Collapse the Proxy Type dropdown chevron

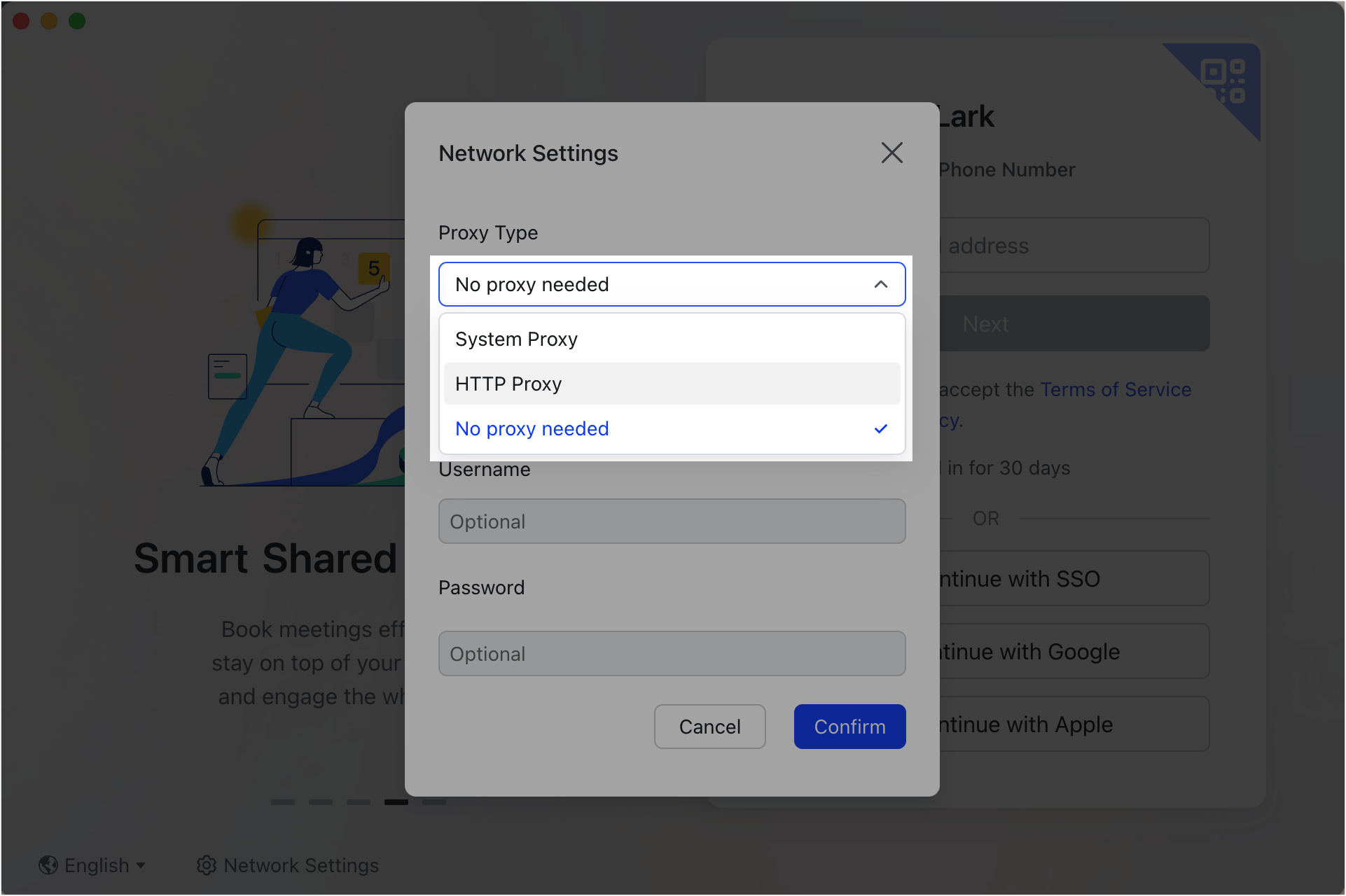[x=881, y=284]
